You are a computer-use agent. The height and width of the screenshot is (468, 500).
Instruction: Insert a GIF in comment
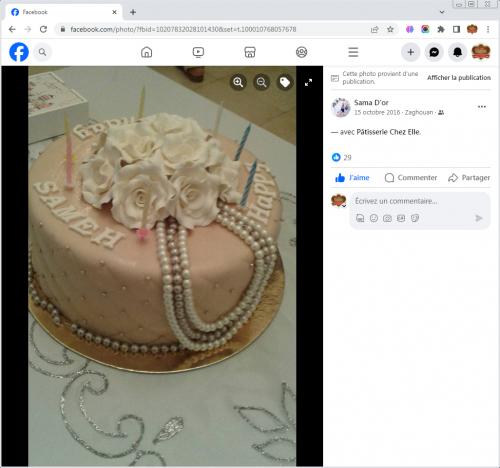(x=401, y=218)
